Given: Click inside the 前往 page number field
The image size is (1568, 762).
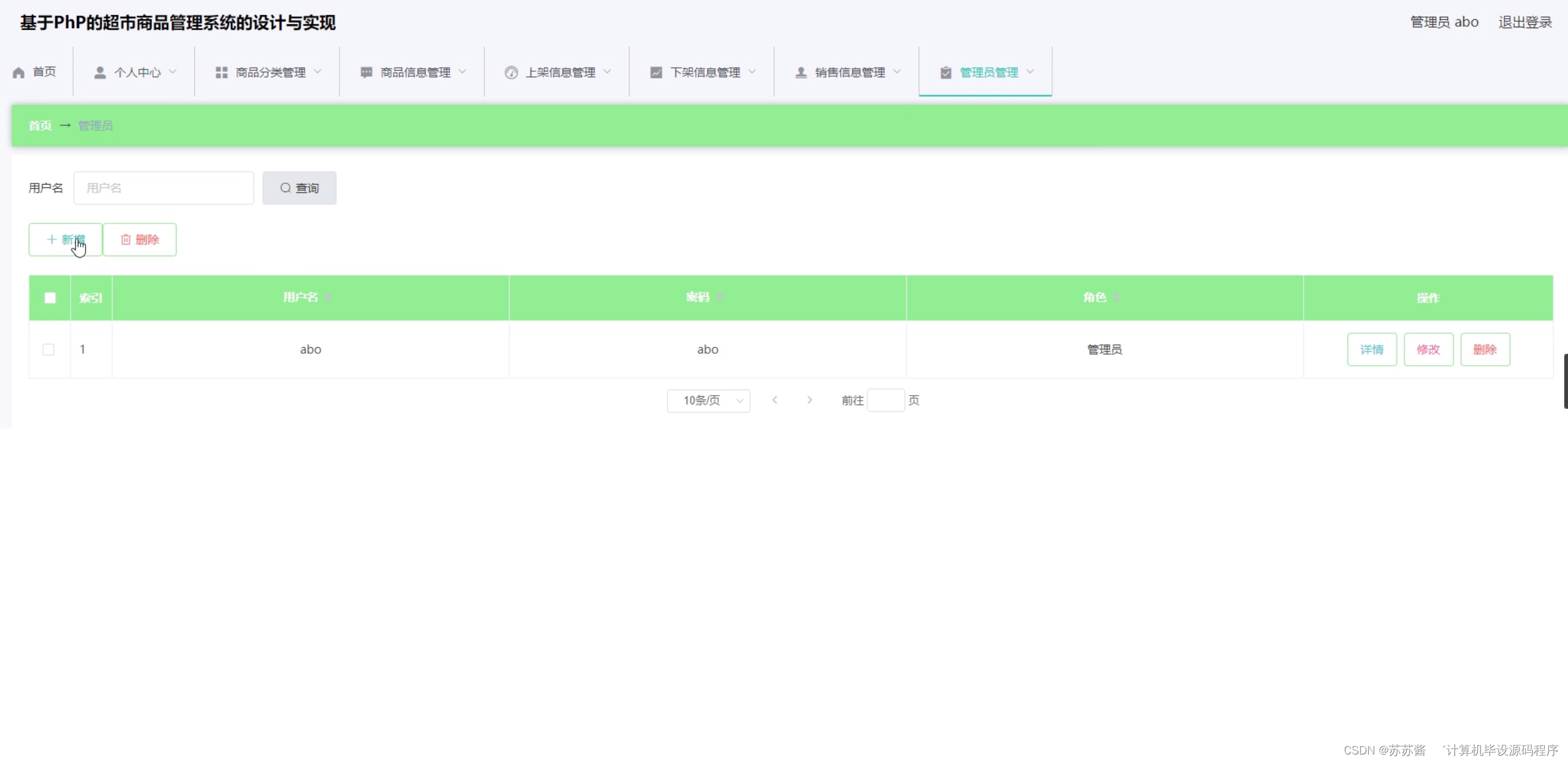Looking at the screenshot, I should coord(886,400).
